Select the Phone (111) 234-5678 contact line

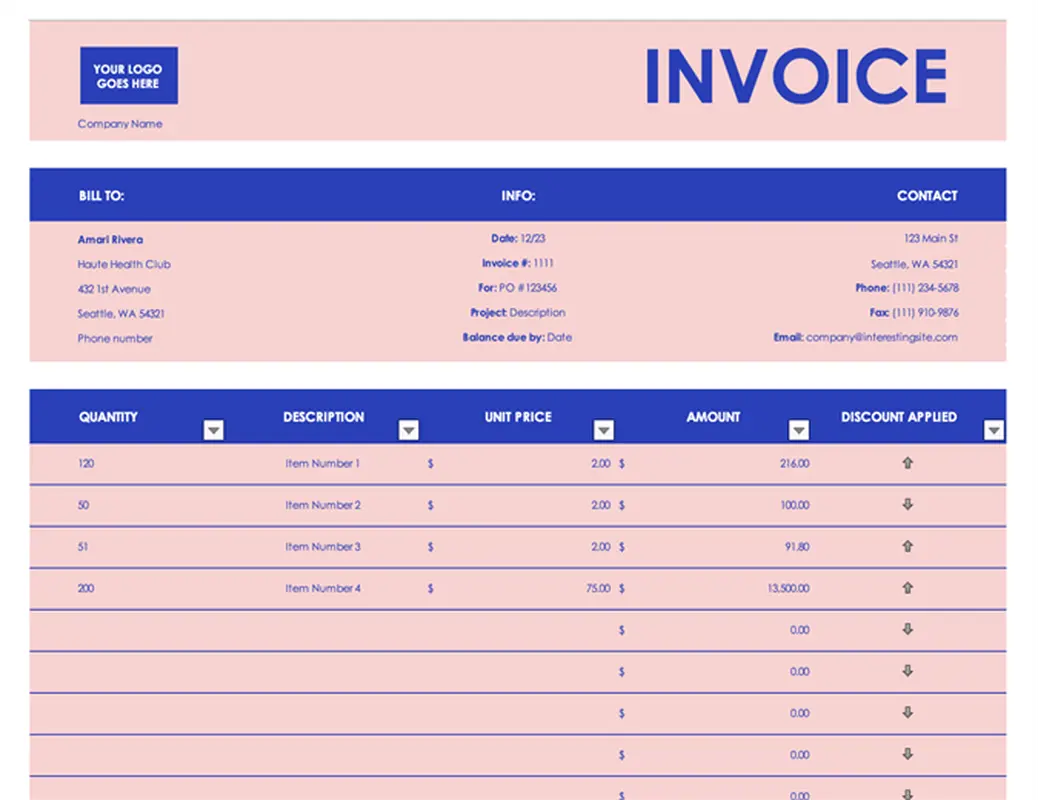(x=906, y=288)
